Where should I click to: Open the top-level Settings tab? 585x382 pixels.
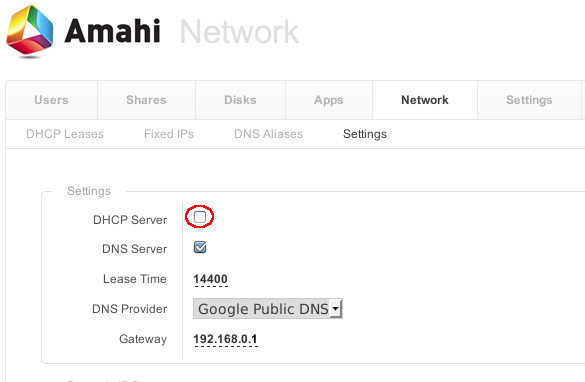pyautogui.click(x=529, y=100)
